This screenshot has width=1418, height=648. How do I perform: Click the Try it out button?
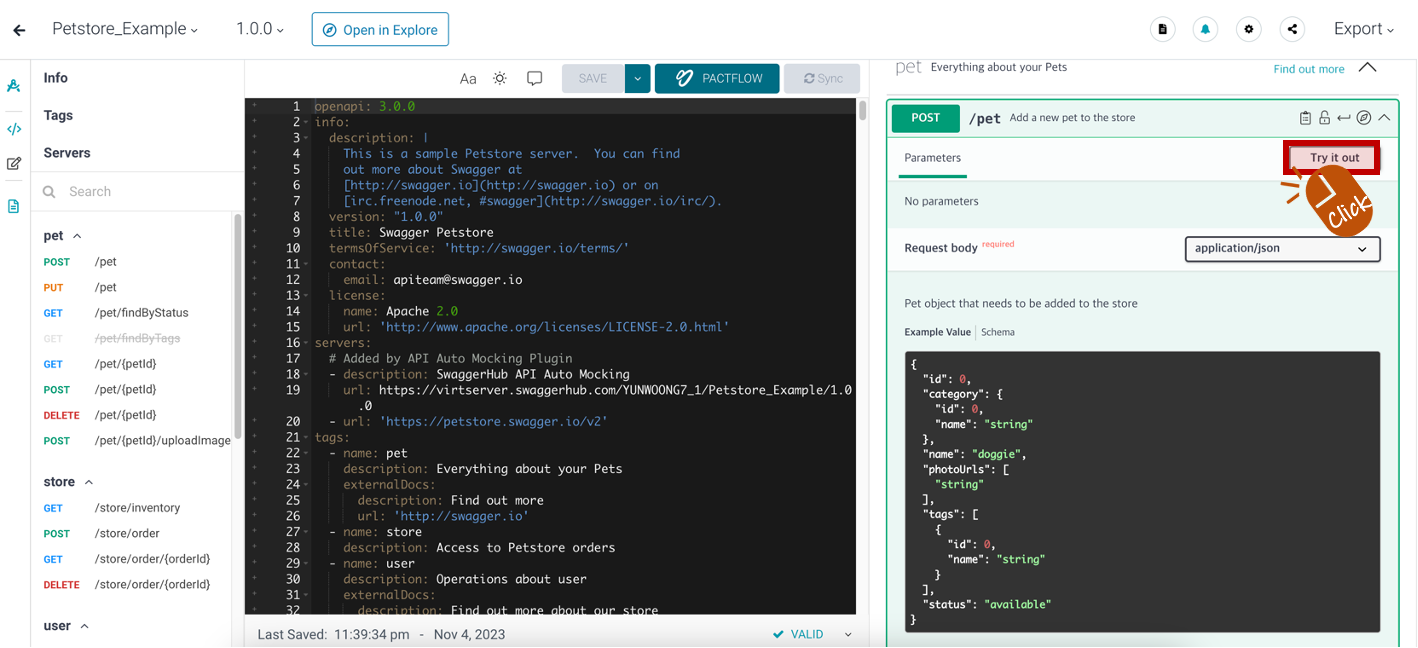coord(1334,157)
